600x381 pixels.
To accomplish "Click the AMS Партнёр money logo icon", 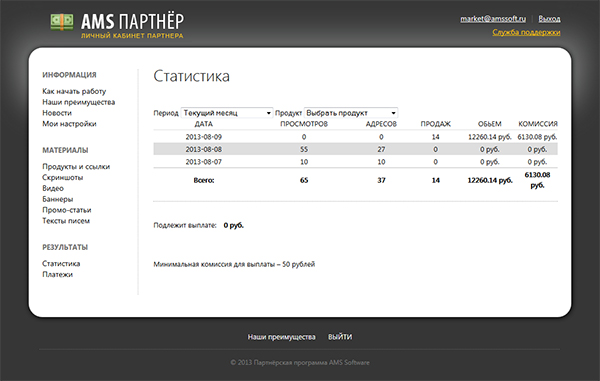I will click(62, 22).
